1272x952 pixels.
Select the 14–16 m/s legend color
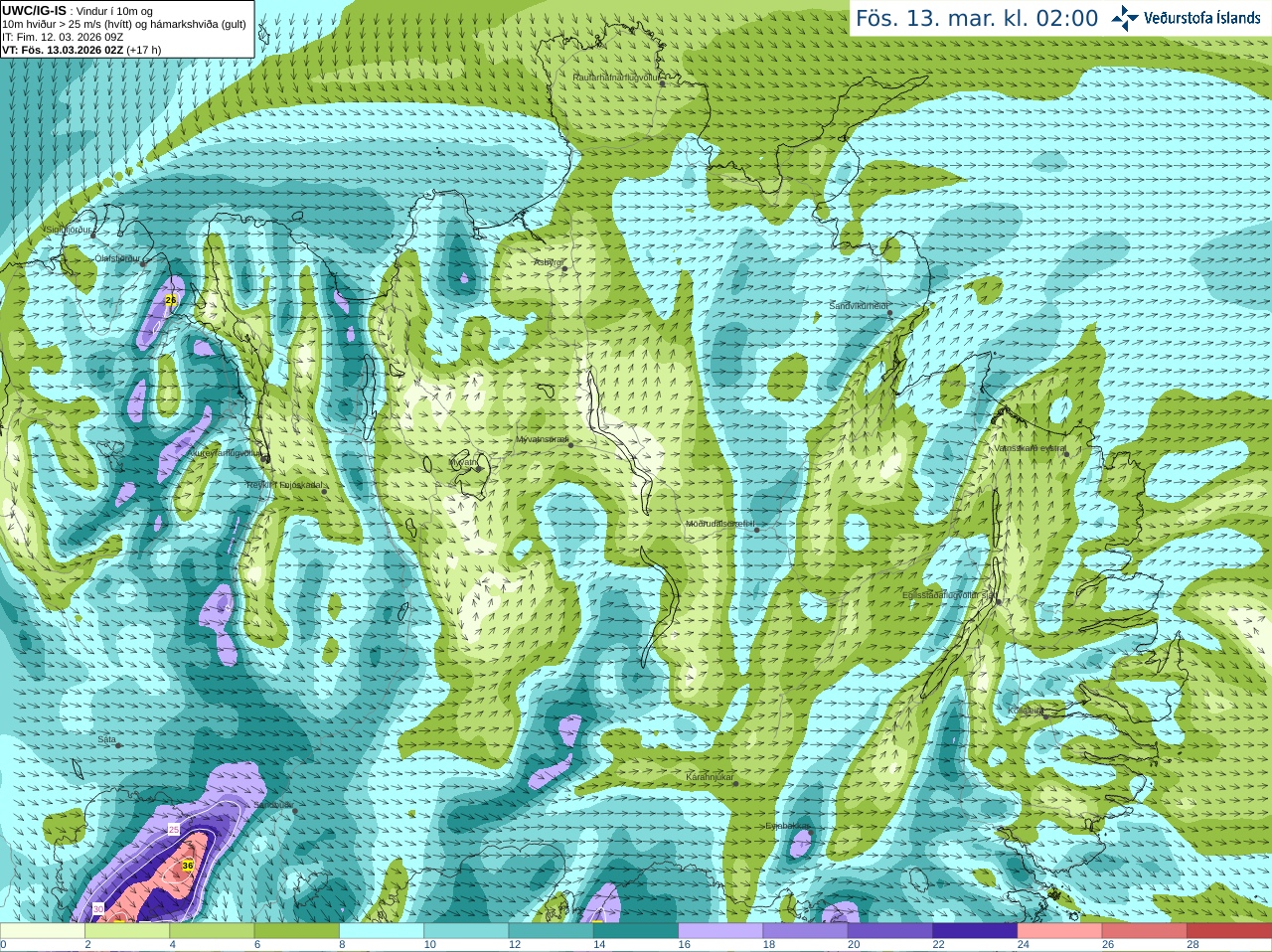pyautogui.click(x=636, y=931)
